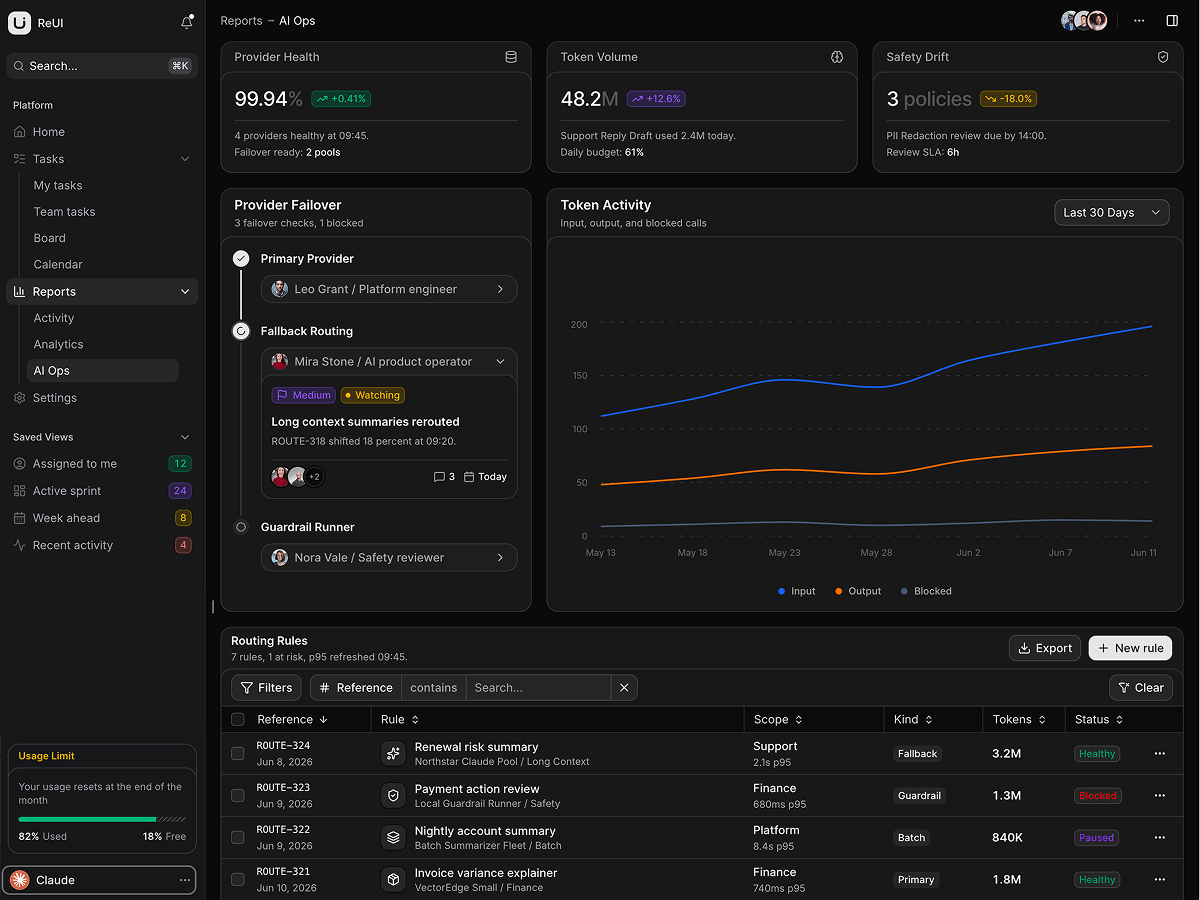Toggle the right panel layout icon

pos(1172,20)
